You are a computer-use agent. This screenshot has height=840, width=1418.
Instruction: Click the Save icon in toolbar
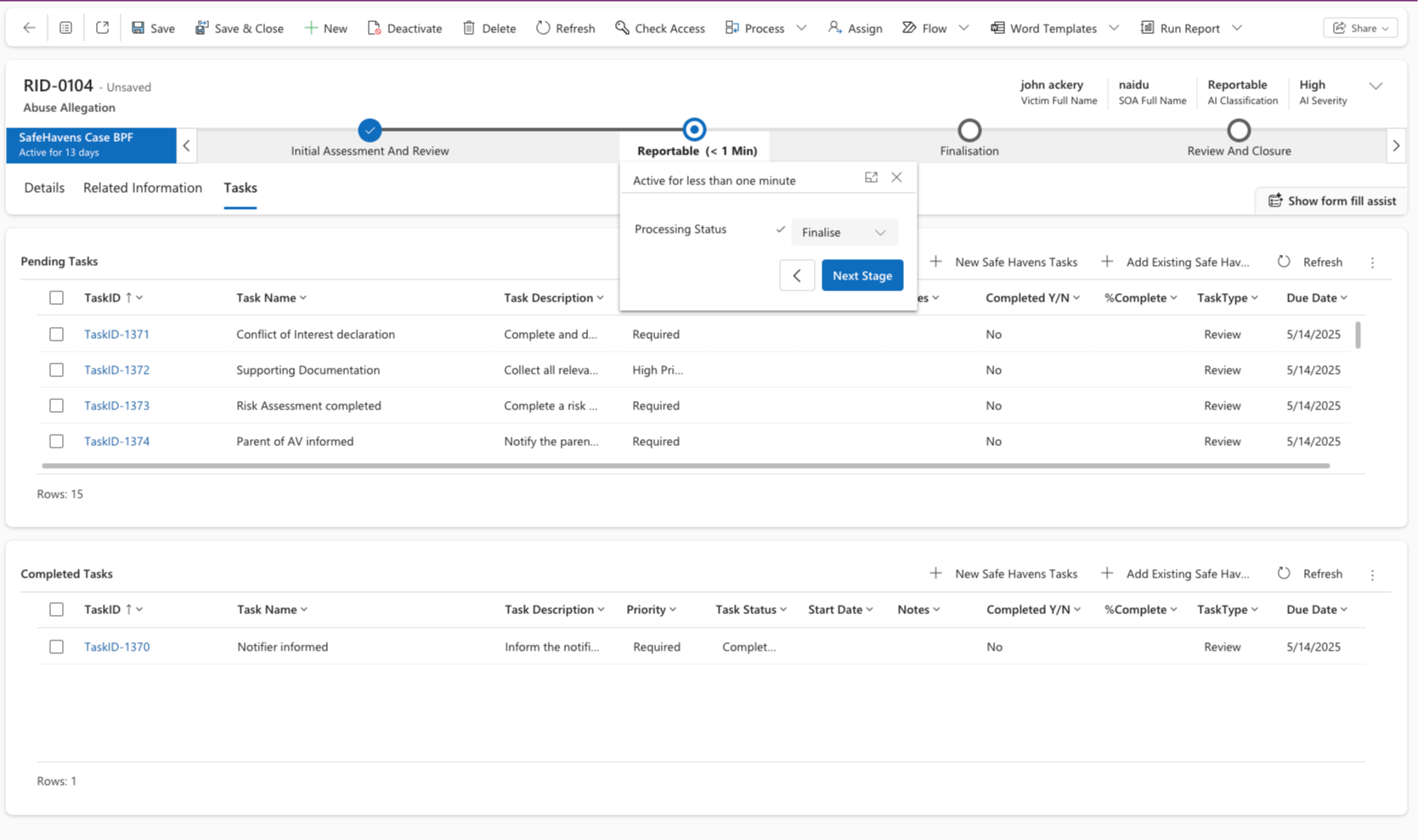(138, 28)
